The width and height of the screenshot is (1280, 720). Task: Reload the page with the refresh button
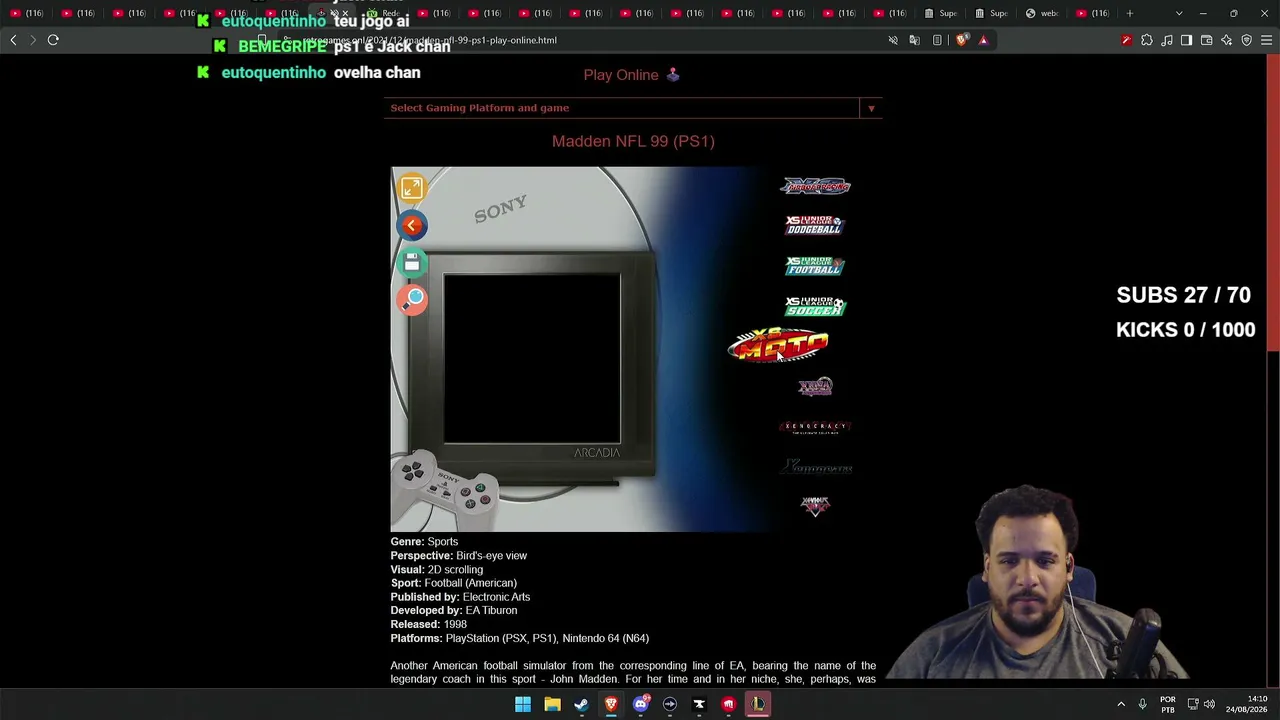pos(53,40)
